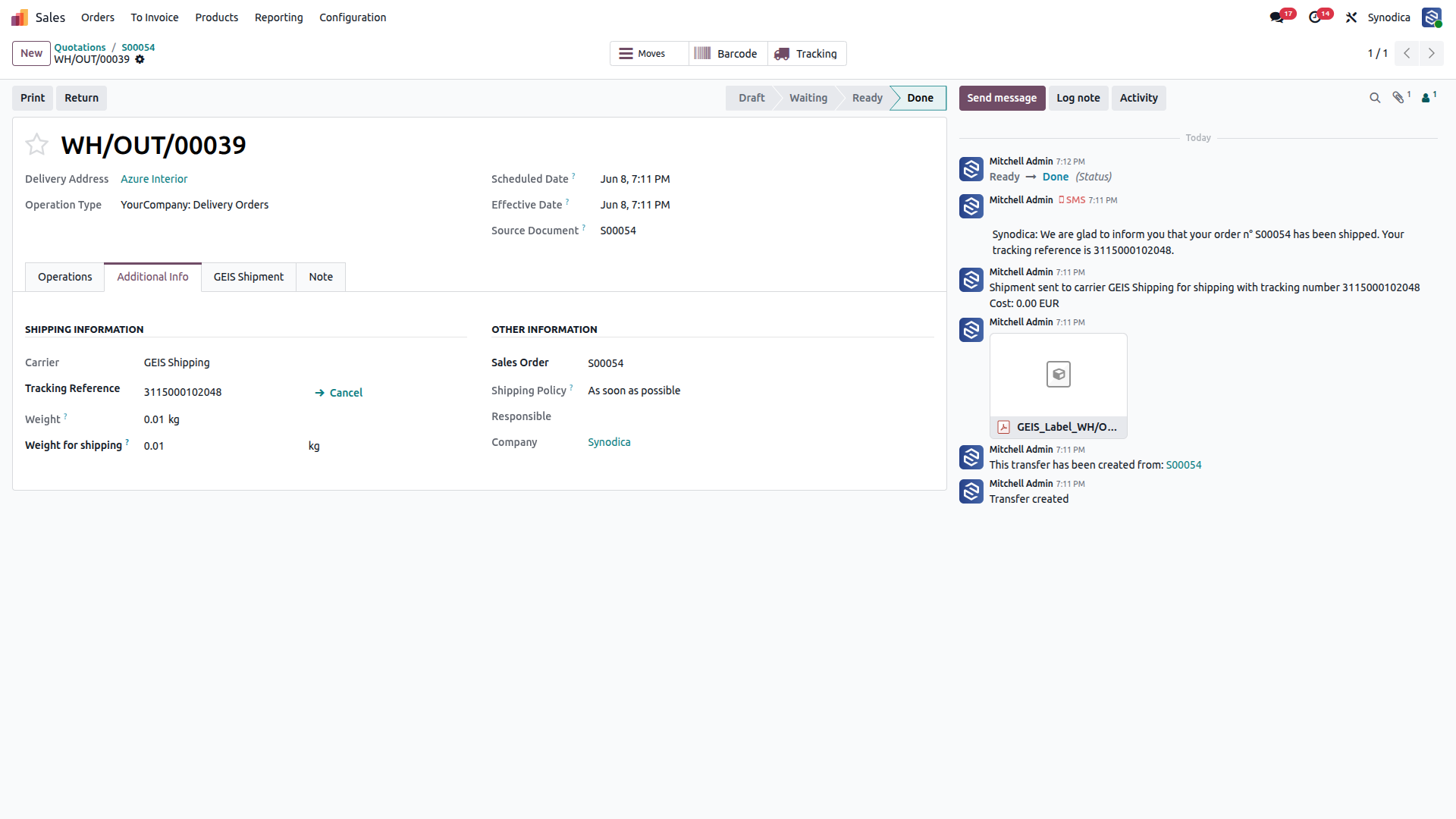Image resolution: width=1456 pixels, height=819 pixels.
Task: Go to previous record arrow
Action: tap(1407, 53)
